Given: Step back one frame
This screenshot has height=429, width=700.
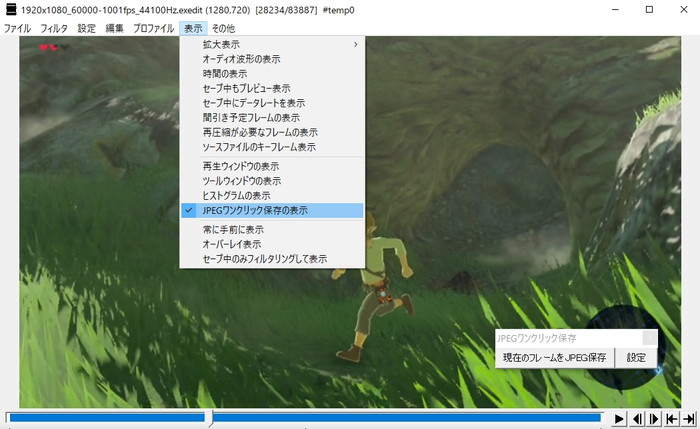Looking at the screenshot, I should [x=638, y=419].
